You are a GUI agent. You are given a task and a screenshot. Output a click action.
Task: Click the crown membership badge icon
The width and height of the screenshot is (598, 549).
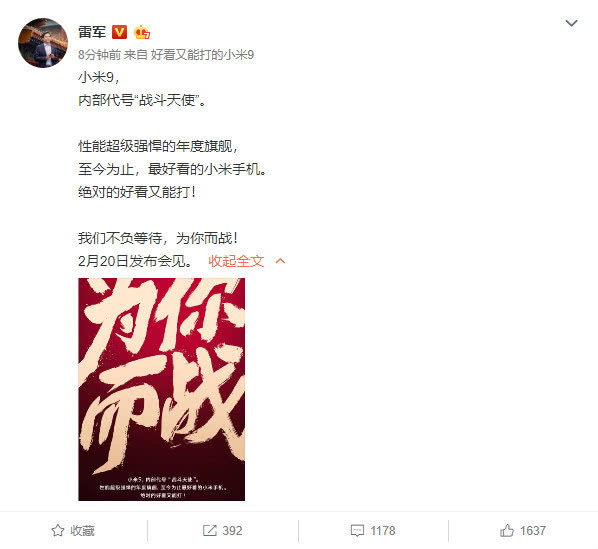[141, 32]
